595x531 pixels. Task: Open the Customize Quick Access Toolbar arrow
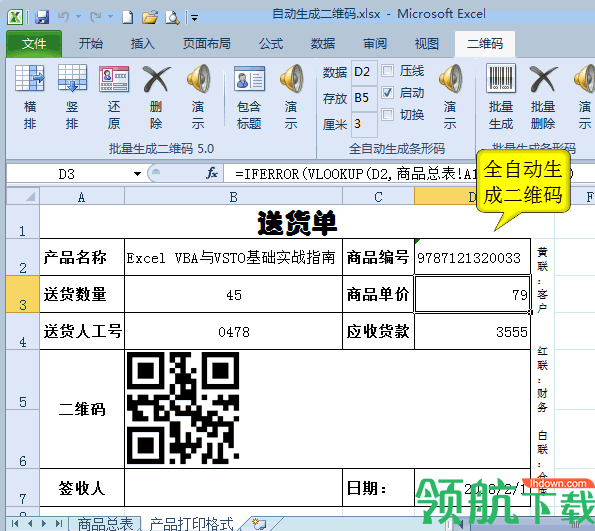194,17
